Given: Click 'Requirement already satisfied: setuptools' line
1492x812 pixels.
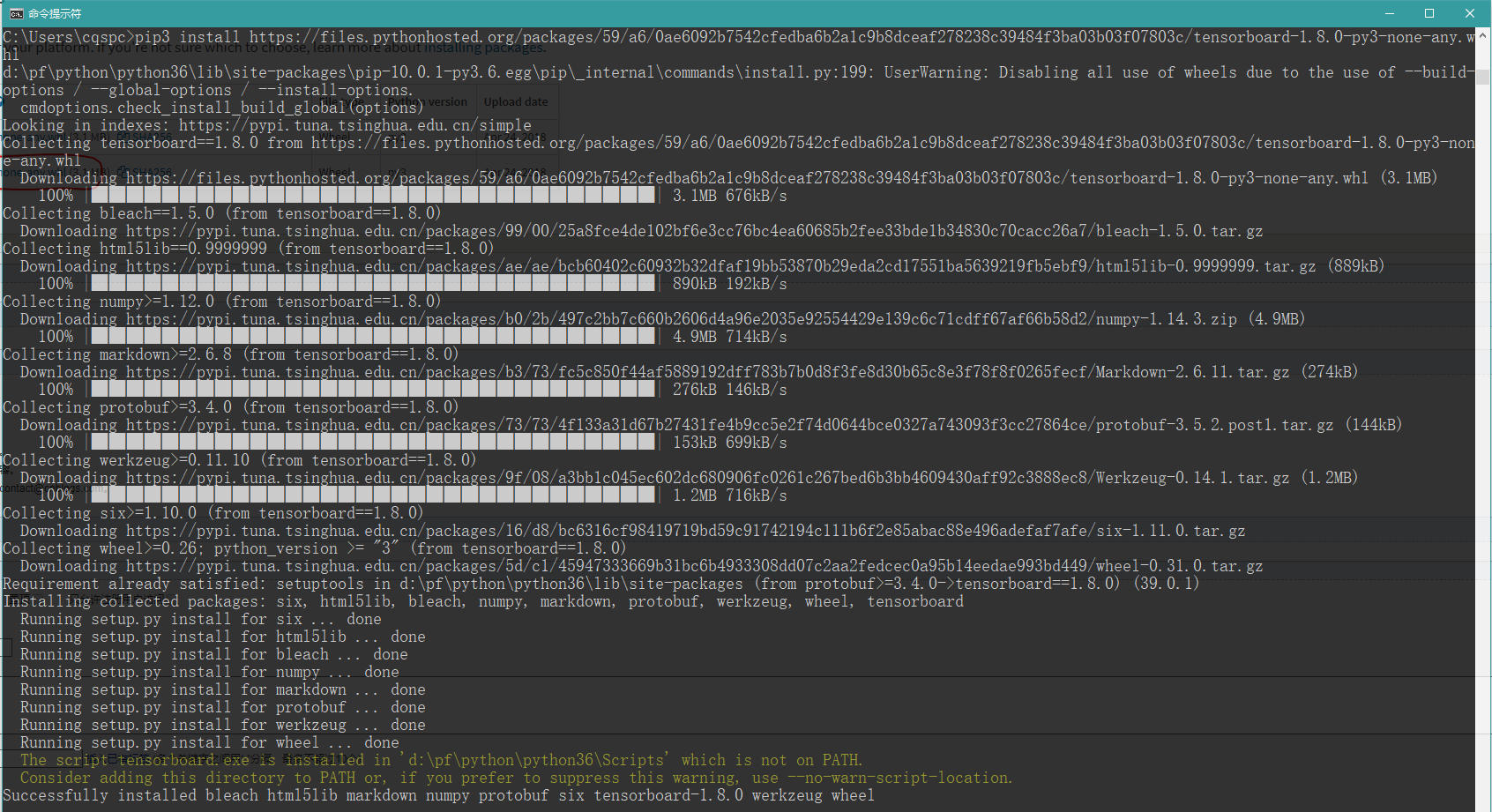Looking at the screenshot, I should pyautogui.click(x=601, y=584).
